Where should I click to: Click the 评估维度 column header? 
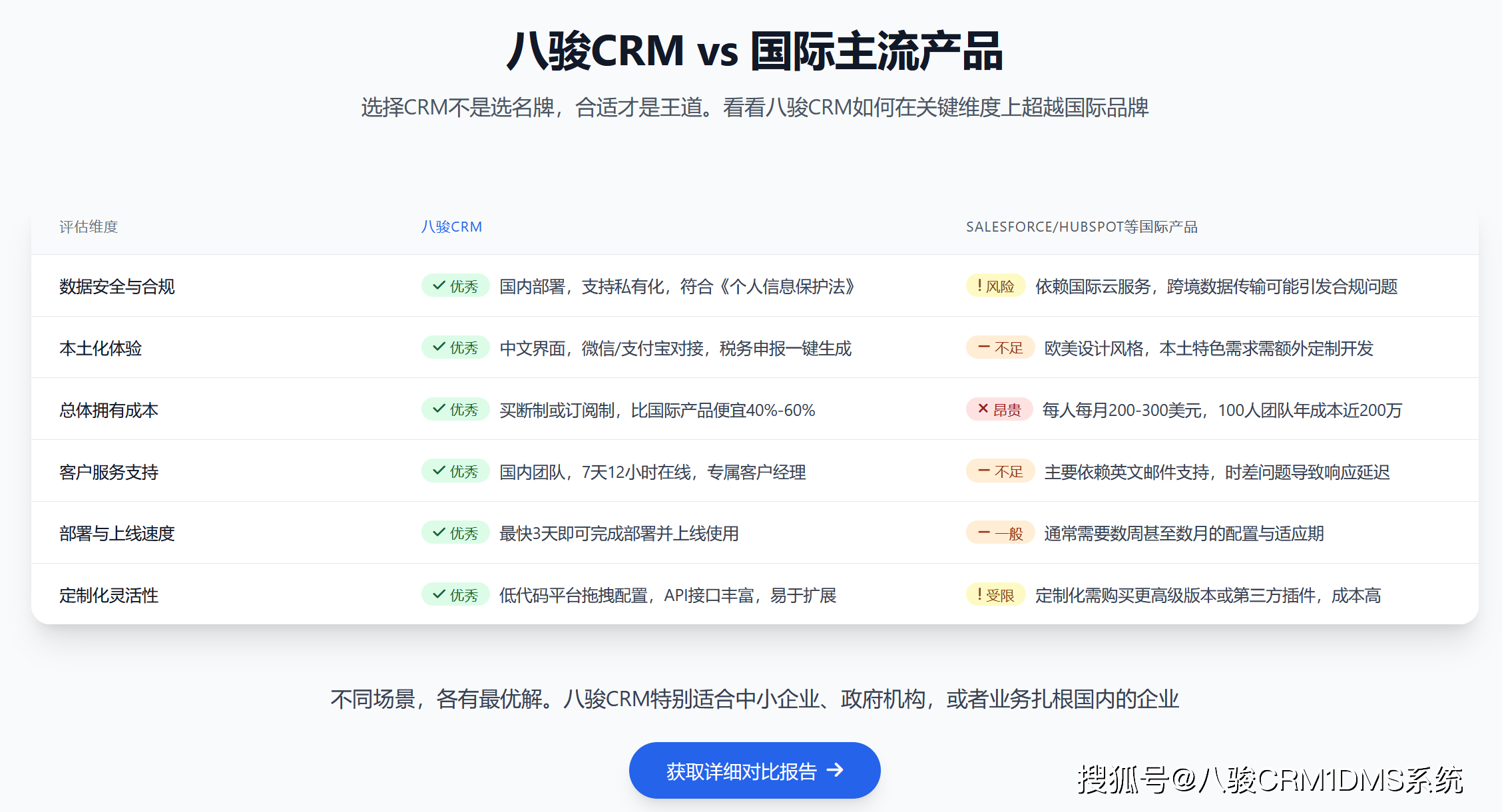click(89, 227)
